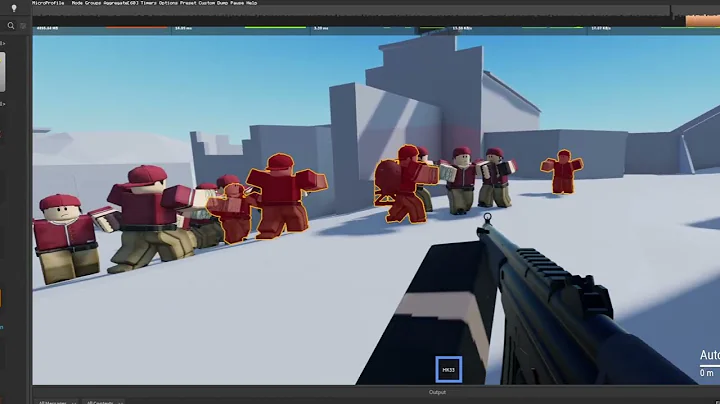Click Pause in the MicroProfiler bar
This screenshot has width=720, height=404.
click(237, 3)
